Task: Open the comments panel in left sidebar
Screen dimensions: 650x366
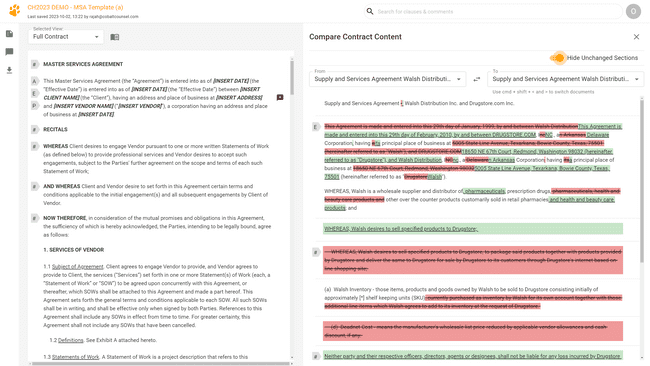Action: pyautogui.click(x=9, y=52)
